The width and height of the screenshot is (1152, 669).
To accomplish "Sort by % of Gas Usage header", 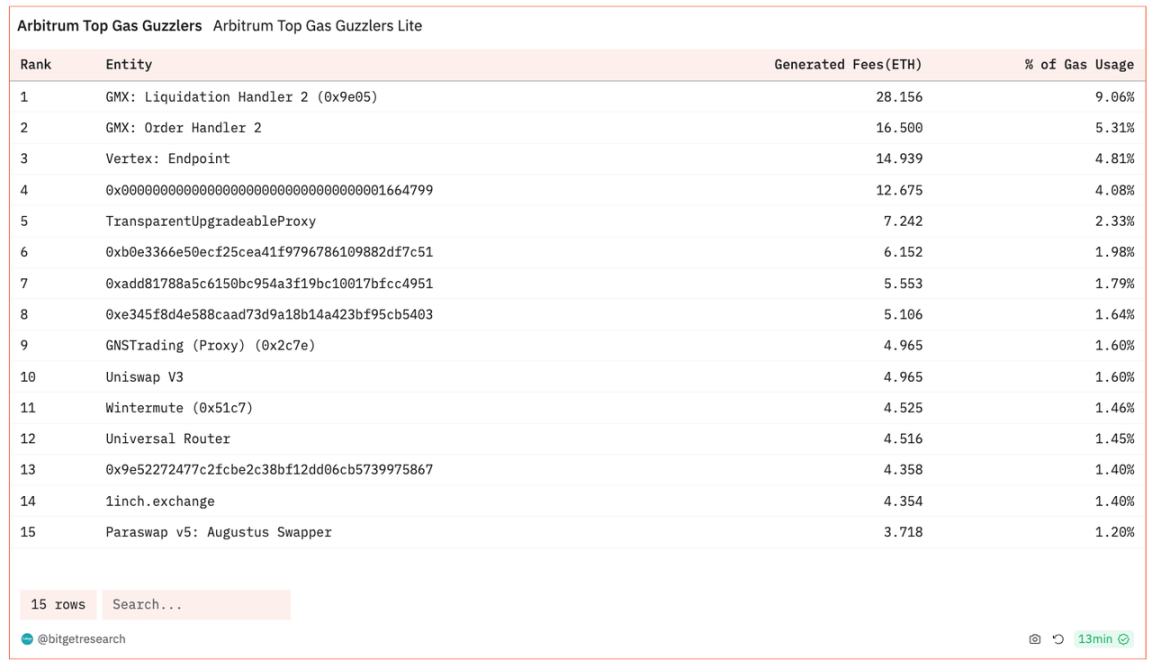I will pyautogui.click(x=1079, y=65).
